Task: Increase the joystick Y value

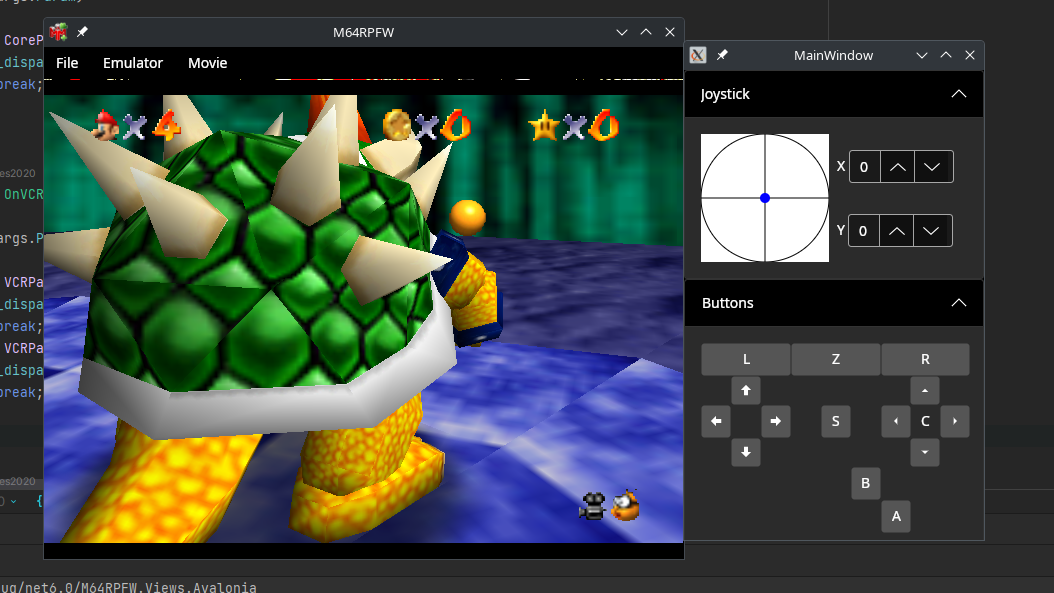Action: pos(897,231)
